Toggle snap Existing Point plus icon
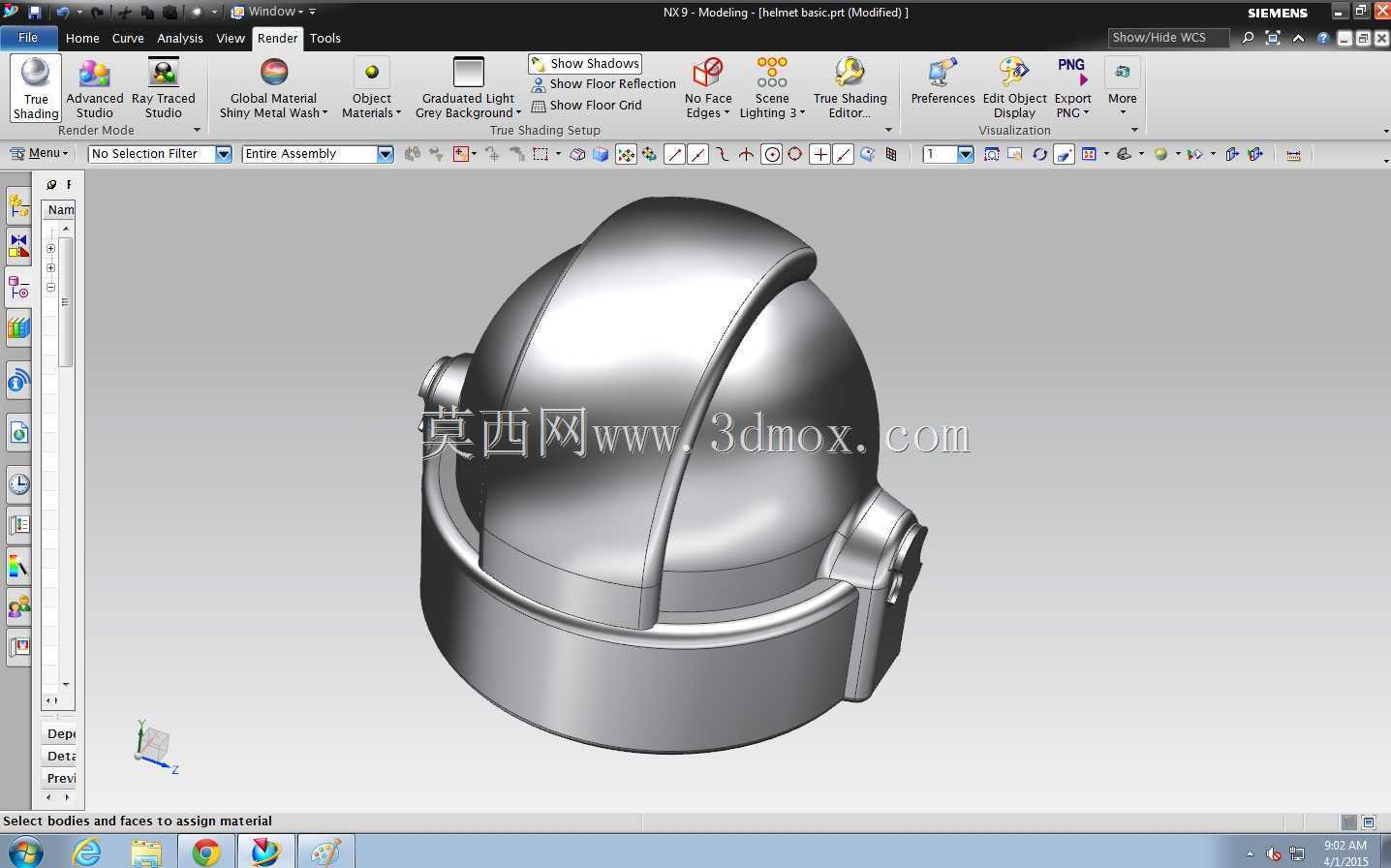Image resolution: width=1391 pixels, height=868 pixels. (819, 154)
